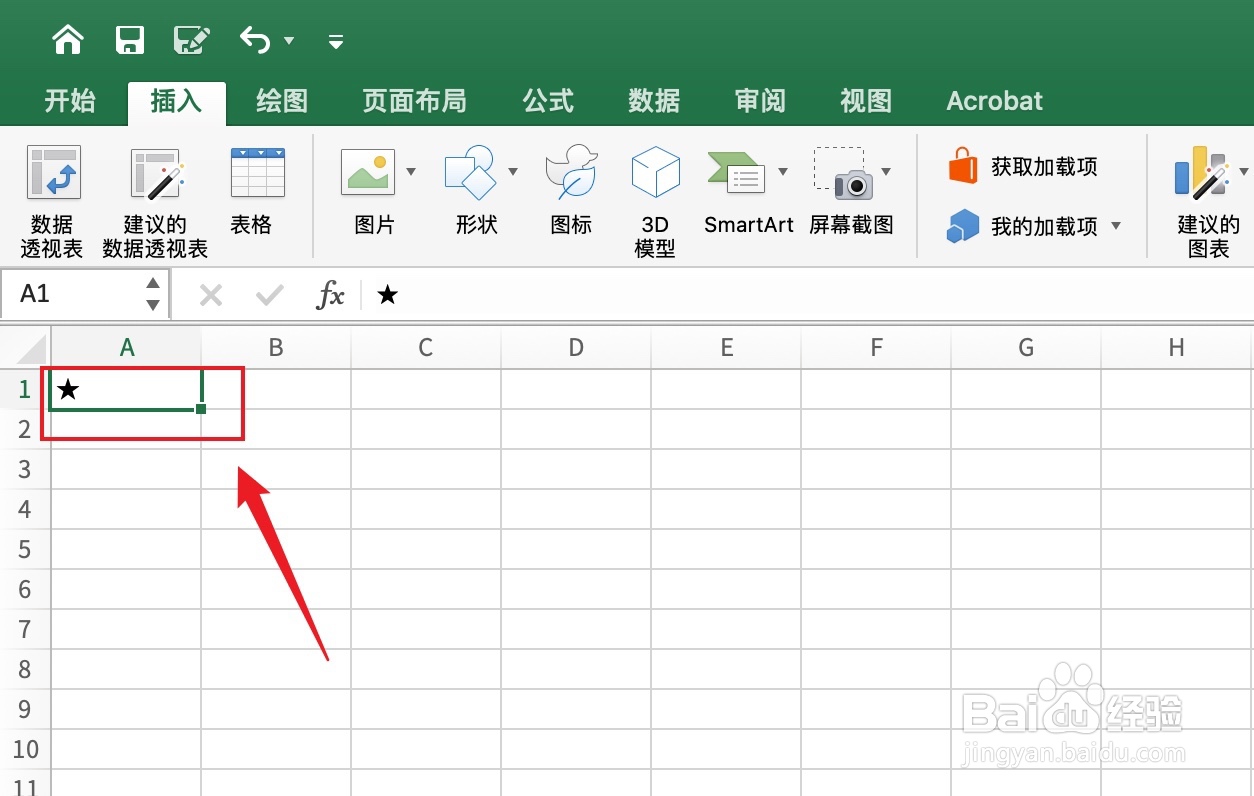Cancel the formula bar entry

tap(210, 295)
